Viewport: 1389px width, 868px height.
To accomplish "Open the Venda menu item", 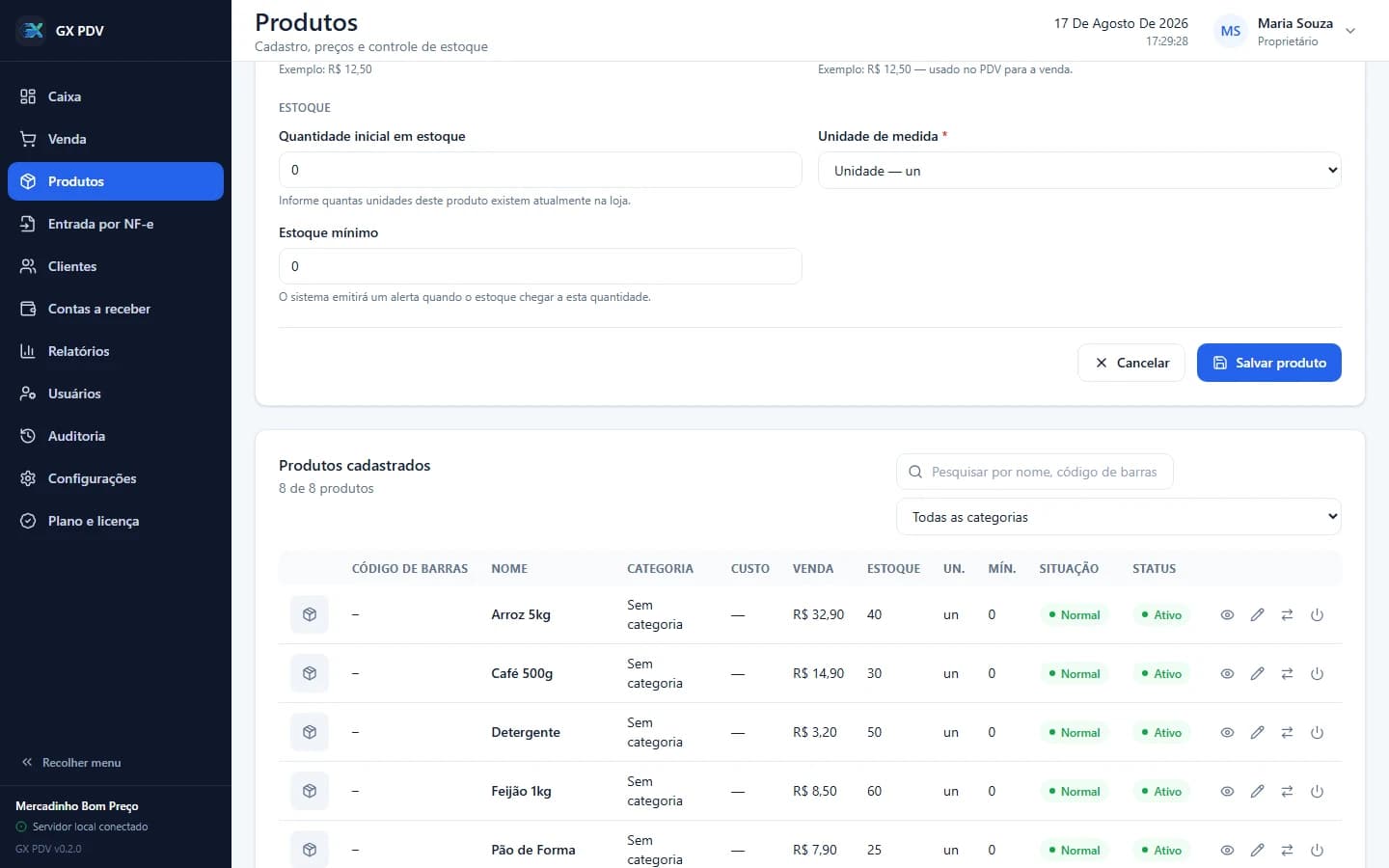I will 116,139.
